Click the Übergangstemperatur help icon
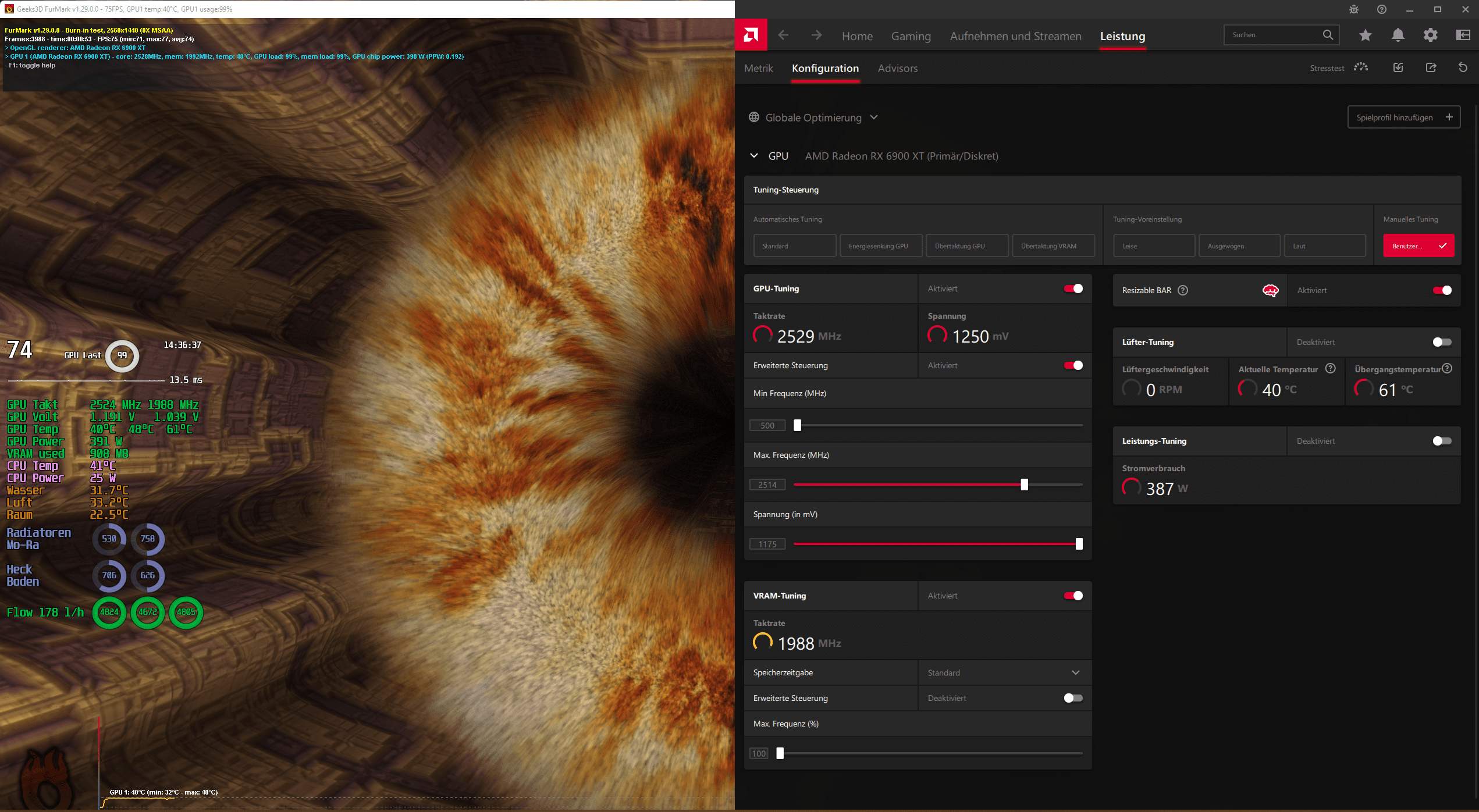Screen dimensions: 1479x812 [1447, 368]
